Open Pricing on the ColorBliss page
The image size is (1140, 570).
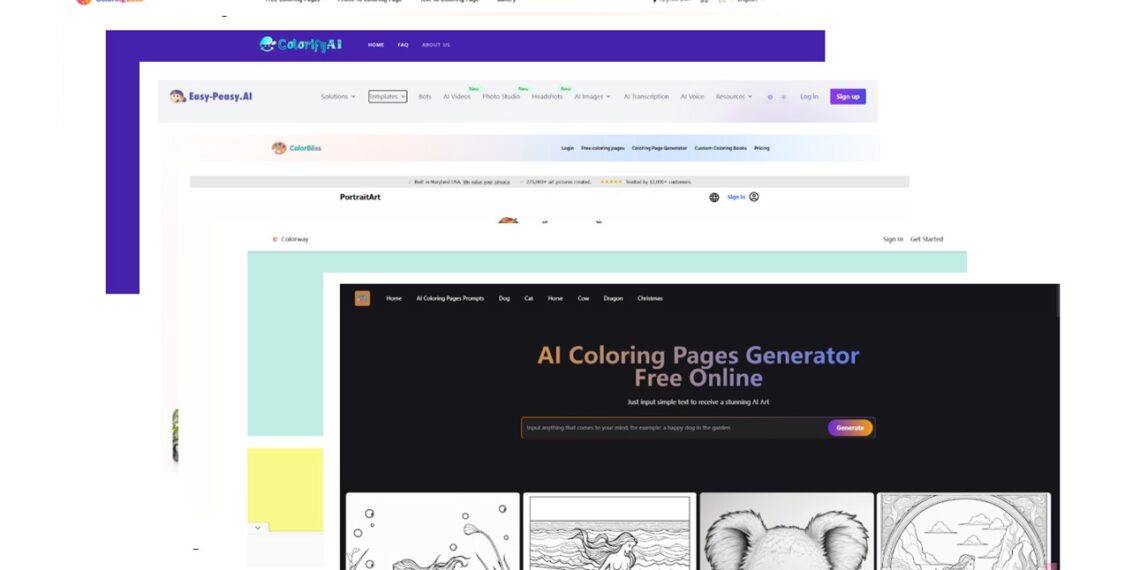point(762,148)
